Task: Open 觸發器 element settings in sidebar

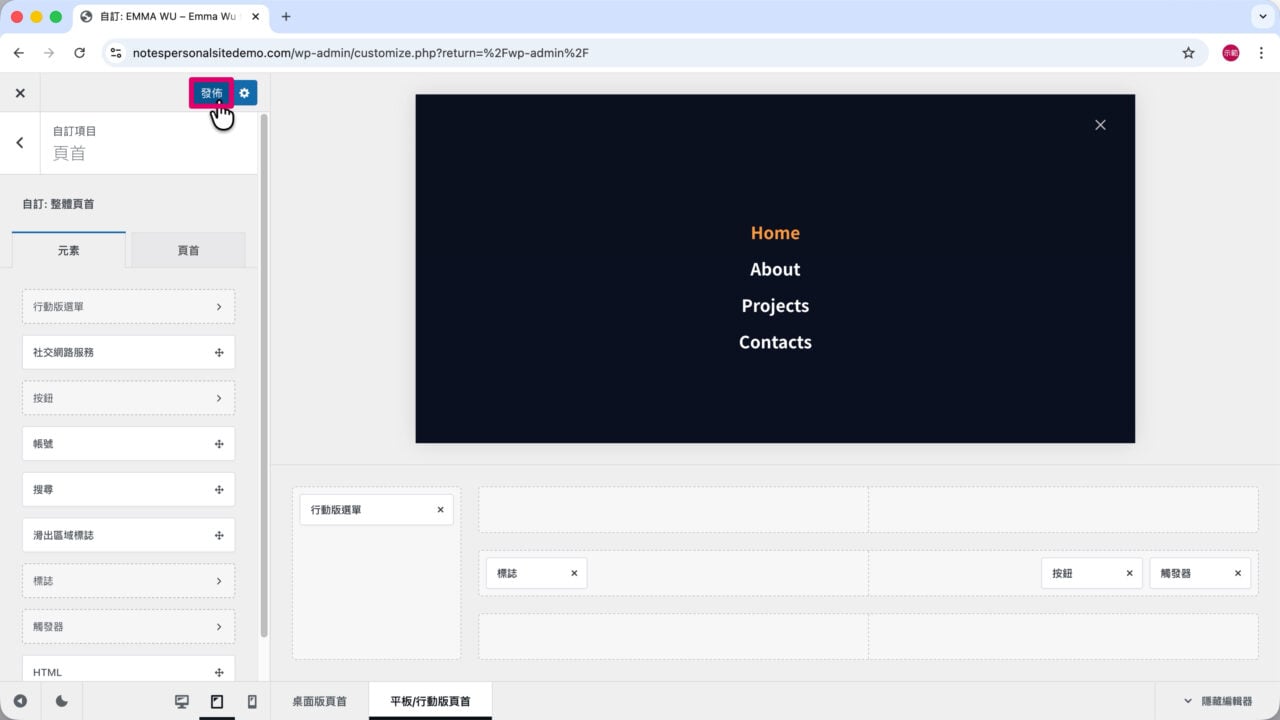Action: click(x=128, y=627)
